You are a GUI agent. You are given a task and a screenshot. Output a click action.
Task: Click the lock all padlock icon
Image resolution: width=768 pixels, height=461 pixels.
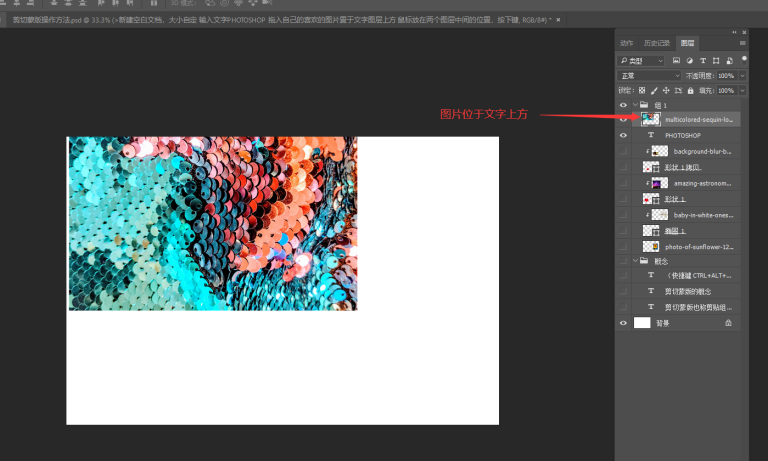(x=691, y=91)
